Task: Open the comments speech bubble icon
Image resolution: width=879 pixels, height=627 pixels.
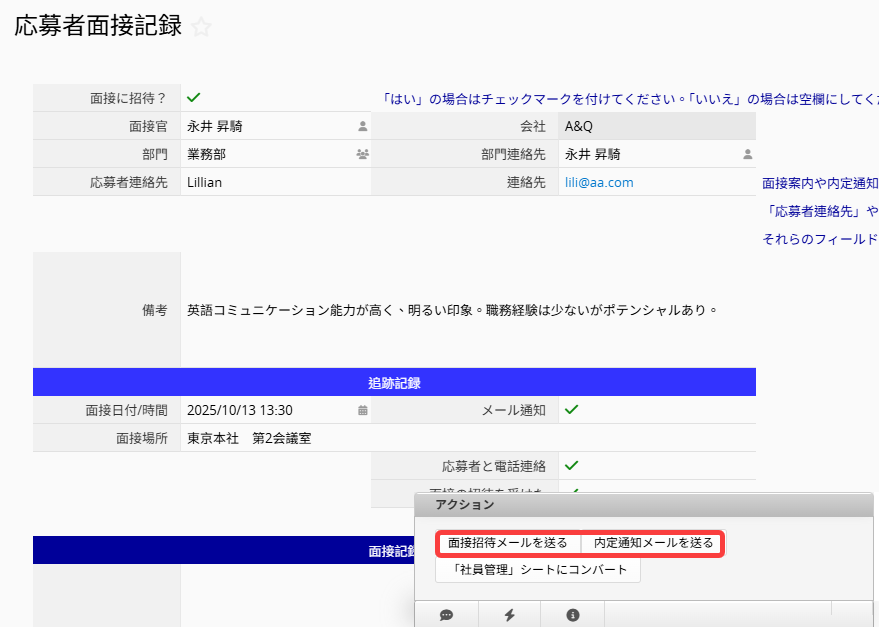Action: [447, 615]
